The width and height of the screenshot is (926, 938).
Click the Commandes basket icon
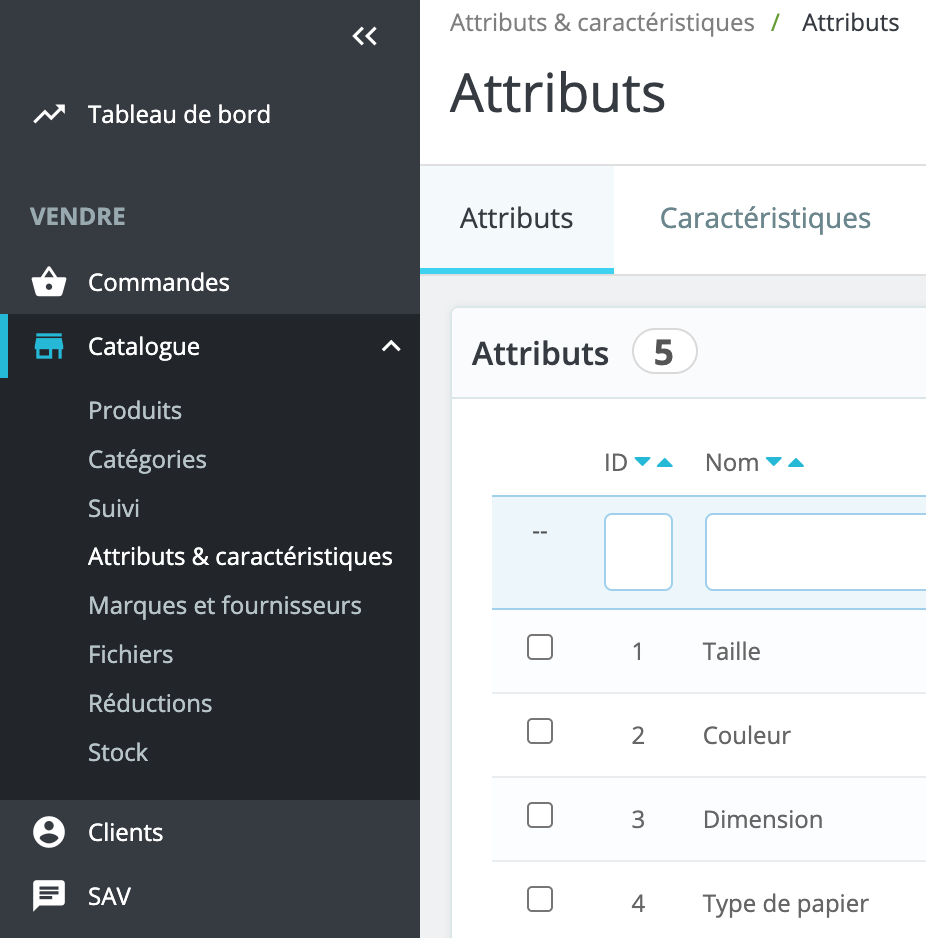[49, 283]
